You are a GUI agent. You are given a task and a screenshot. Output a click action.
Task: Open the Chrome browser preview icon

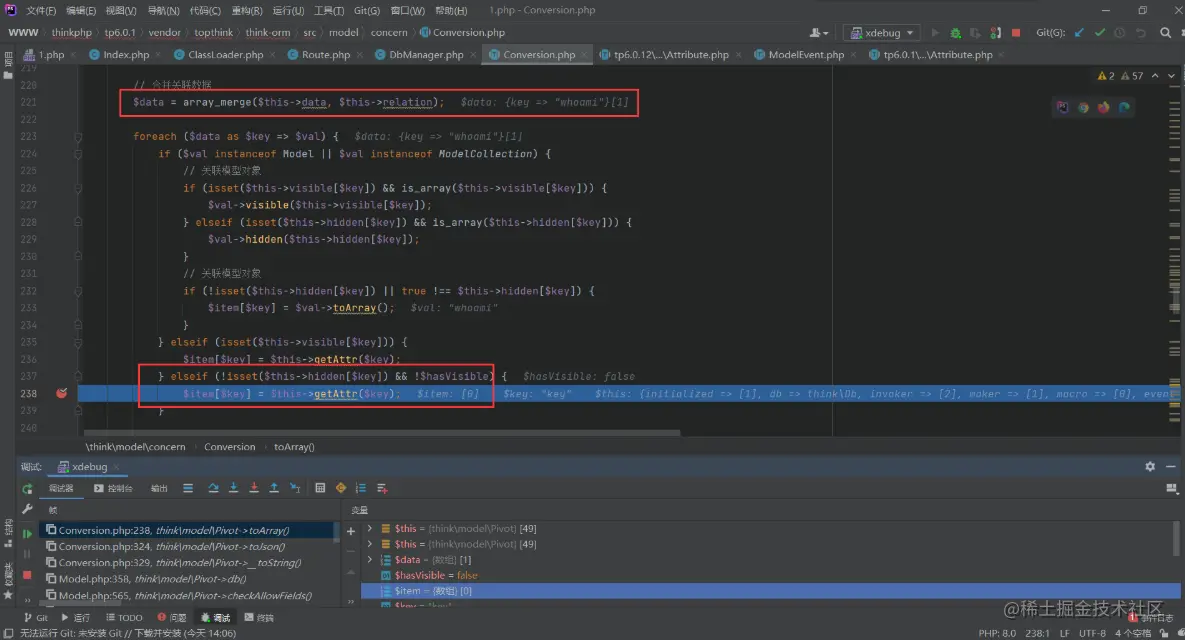click(x=1083, y=107)
